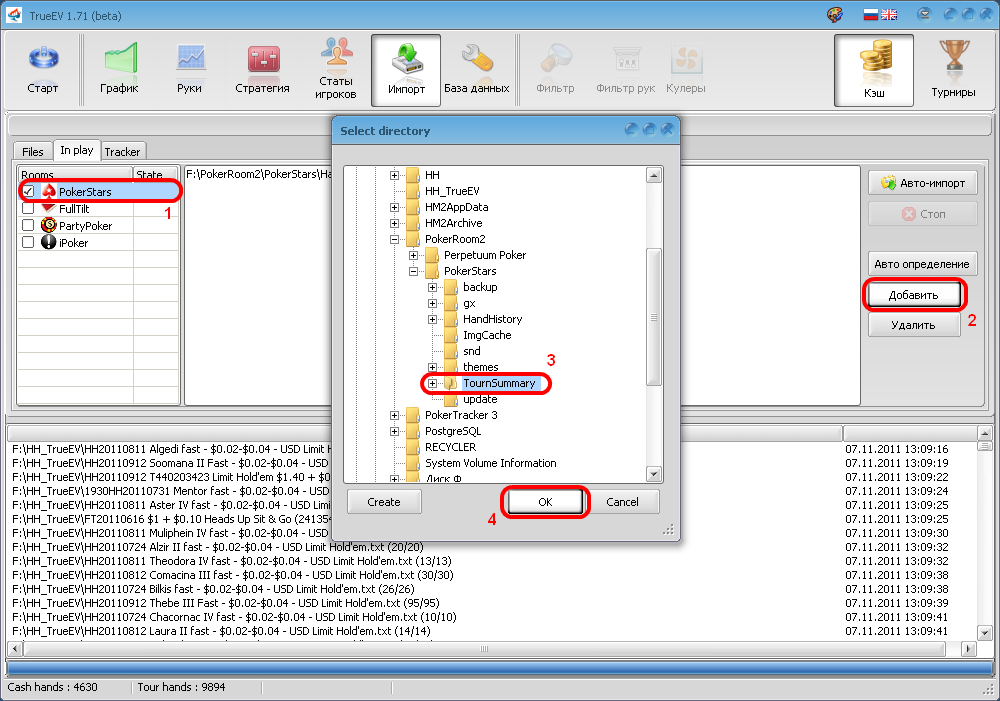Switch to the Files tab
This screenshot has height=701, width=1000.
(x=33, y=151)
